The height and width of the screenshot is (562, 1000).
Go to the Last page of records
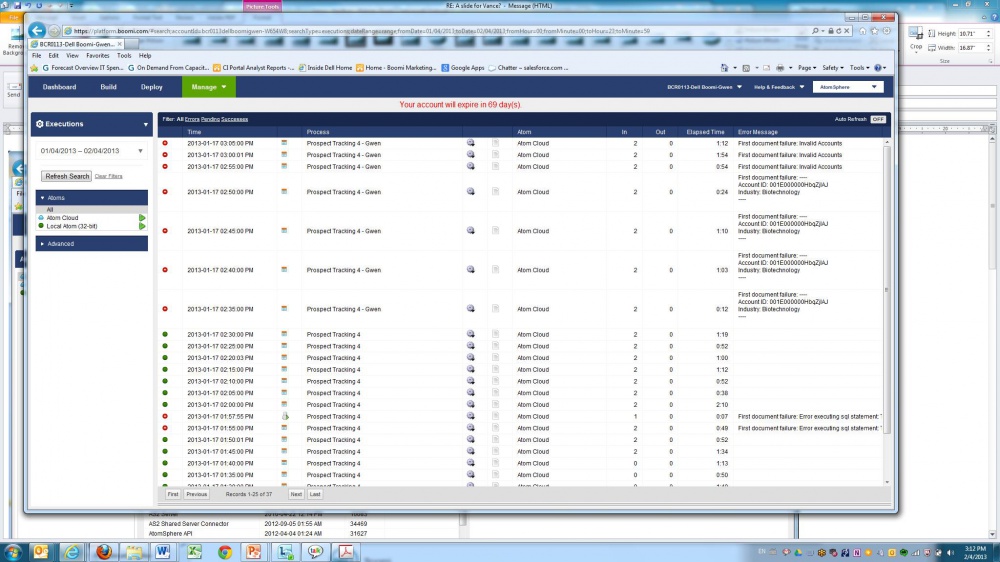click(x=314, y=494)
